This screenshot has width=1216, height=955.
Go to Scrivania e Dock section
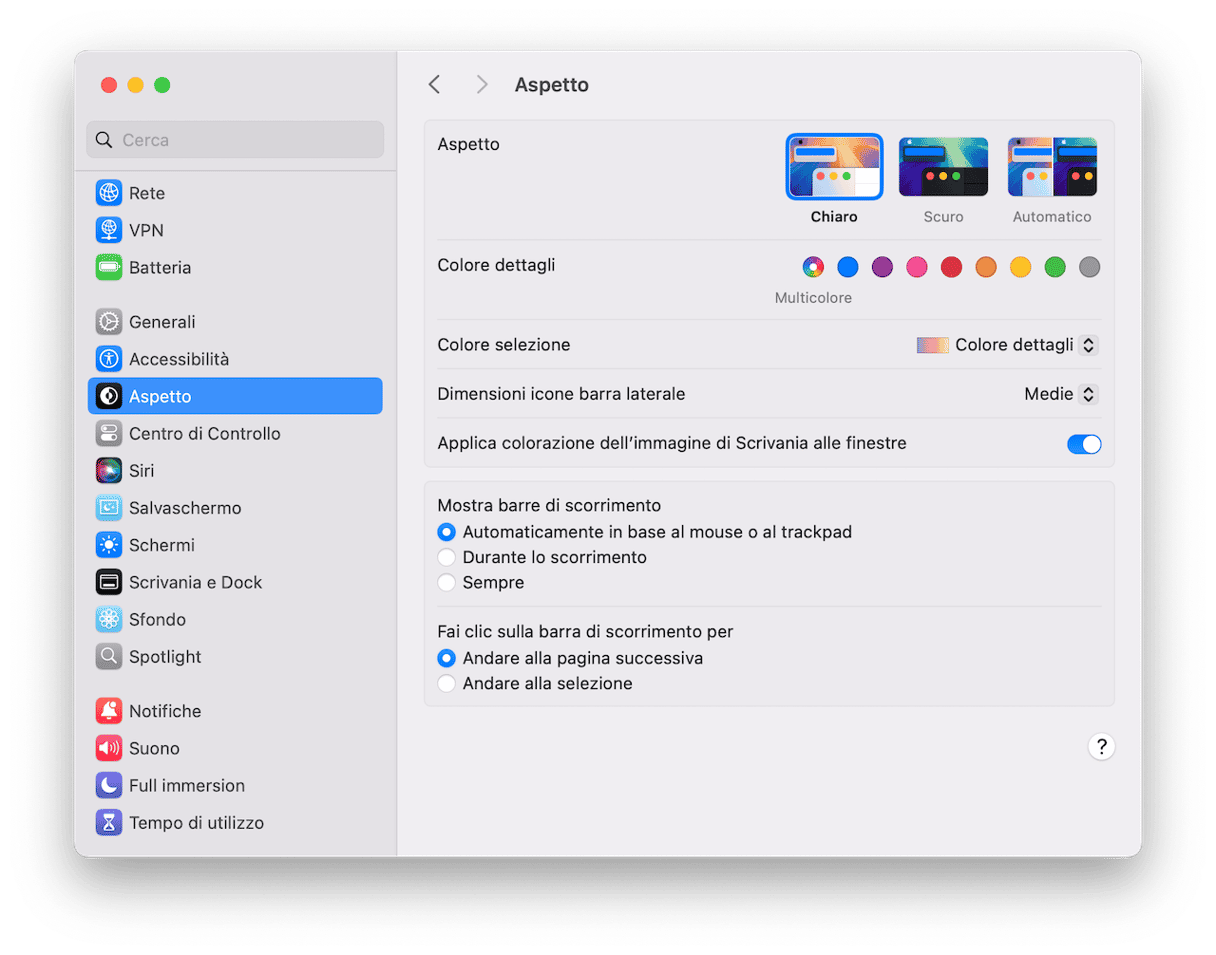(195, 582)
